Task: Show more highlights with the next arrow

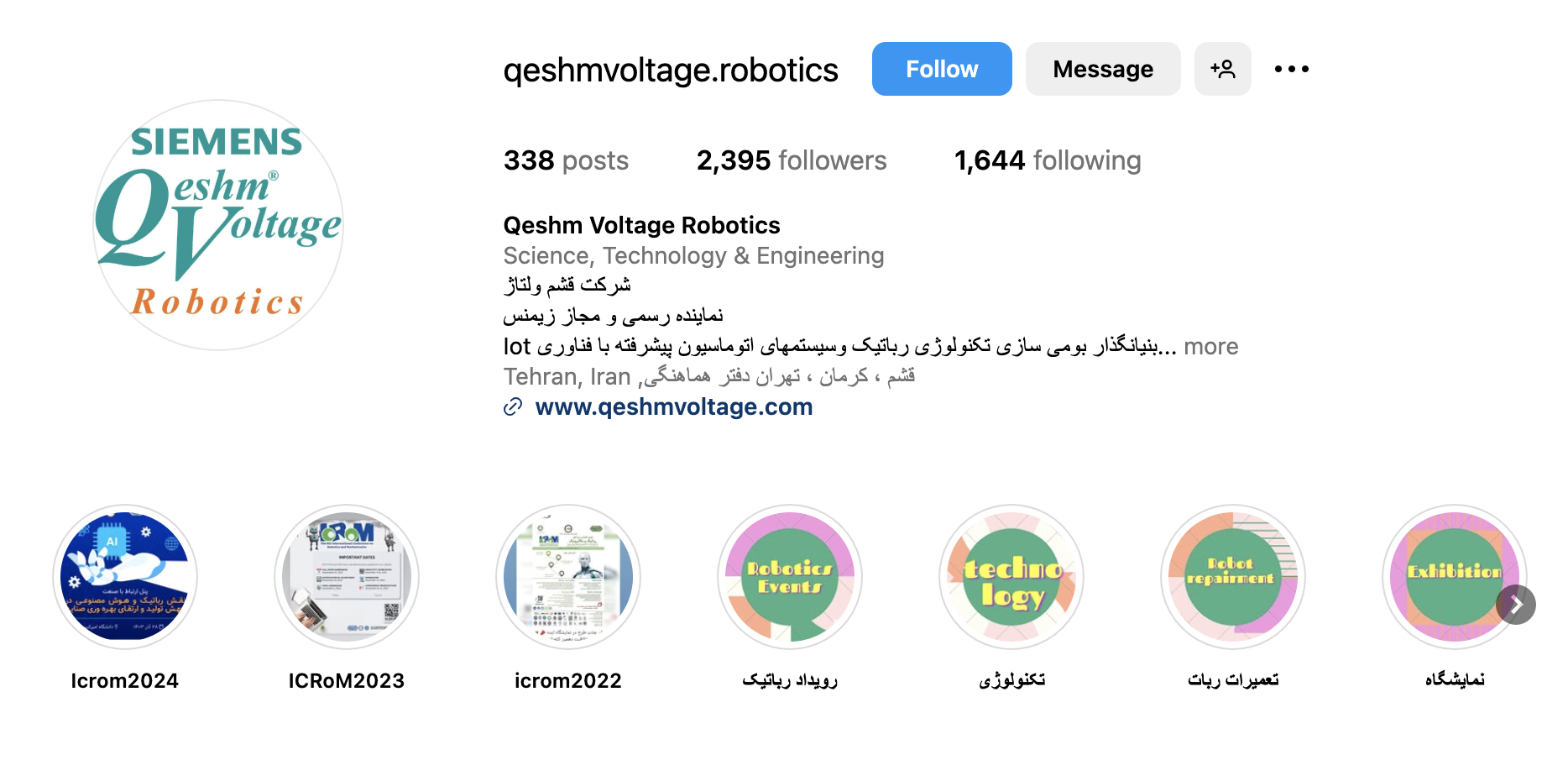Action: (1516, 605)
